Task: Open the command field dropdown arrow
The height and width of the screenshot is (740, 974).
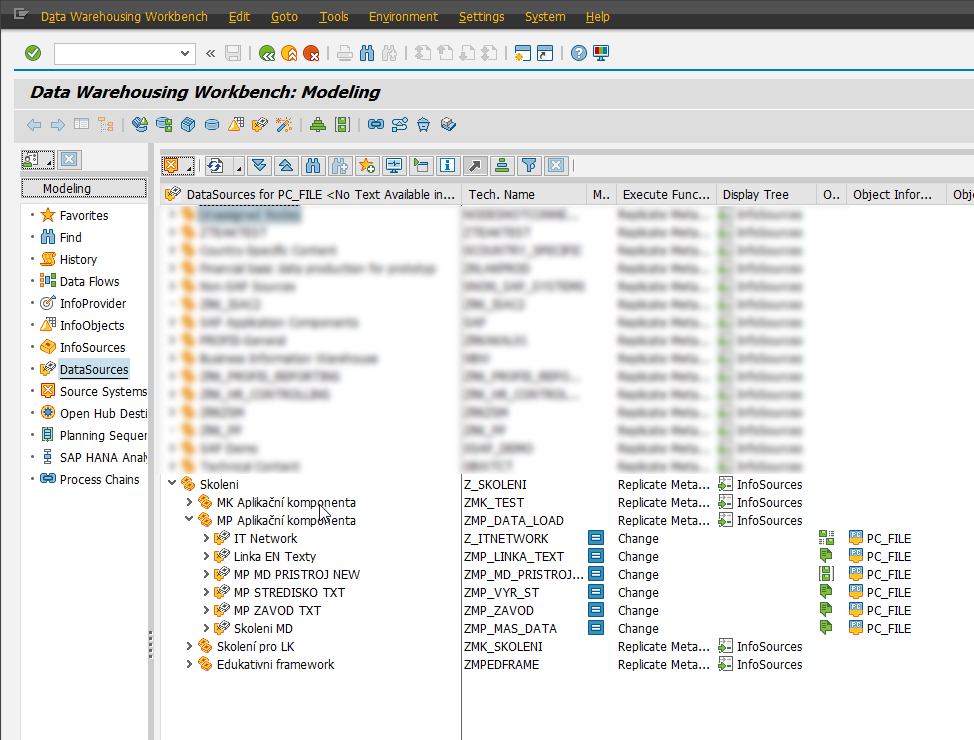Action: [x=185, y=53]
